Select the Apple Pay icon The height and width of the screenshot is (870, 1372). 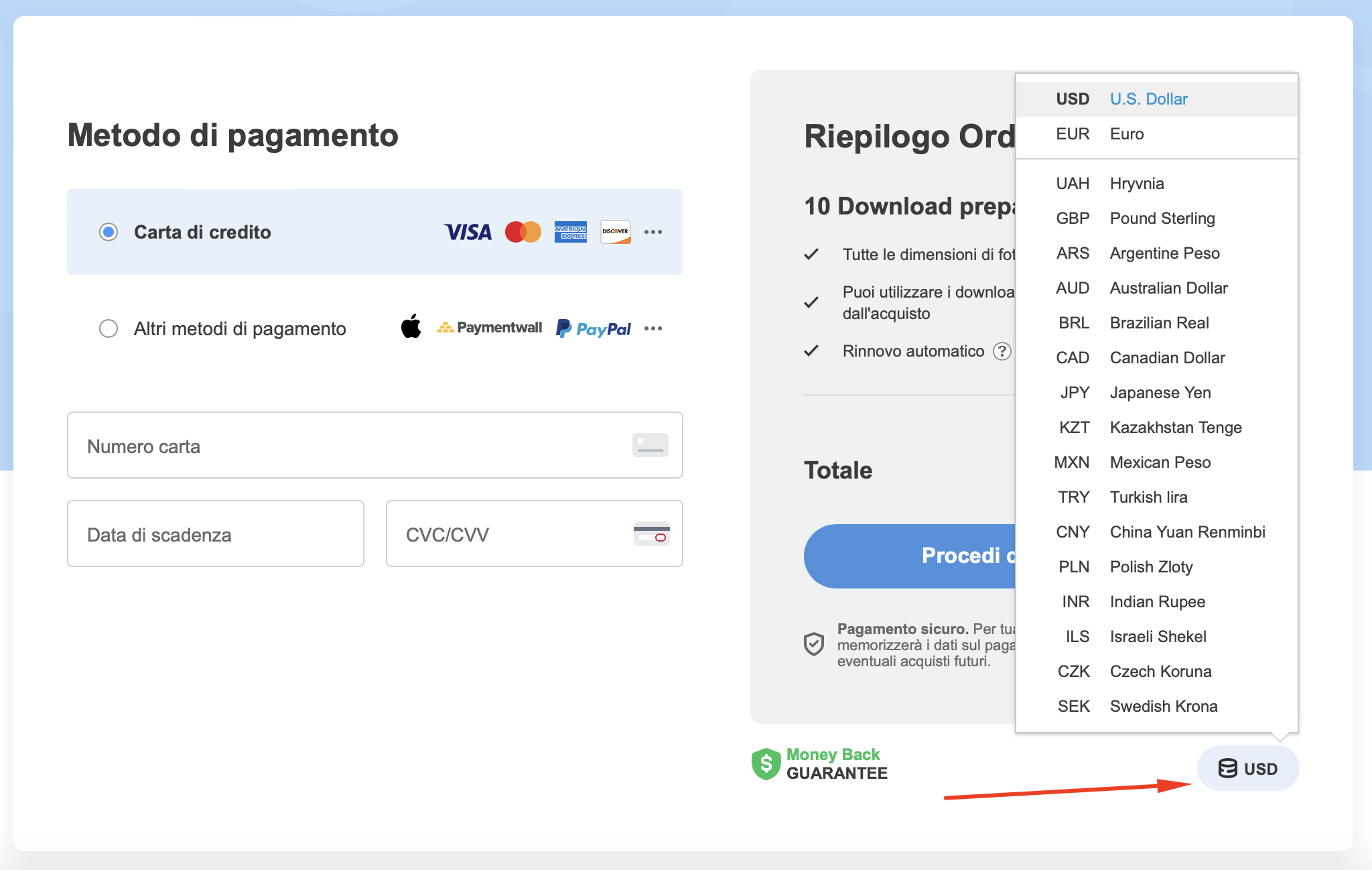tap(411, 328)
